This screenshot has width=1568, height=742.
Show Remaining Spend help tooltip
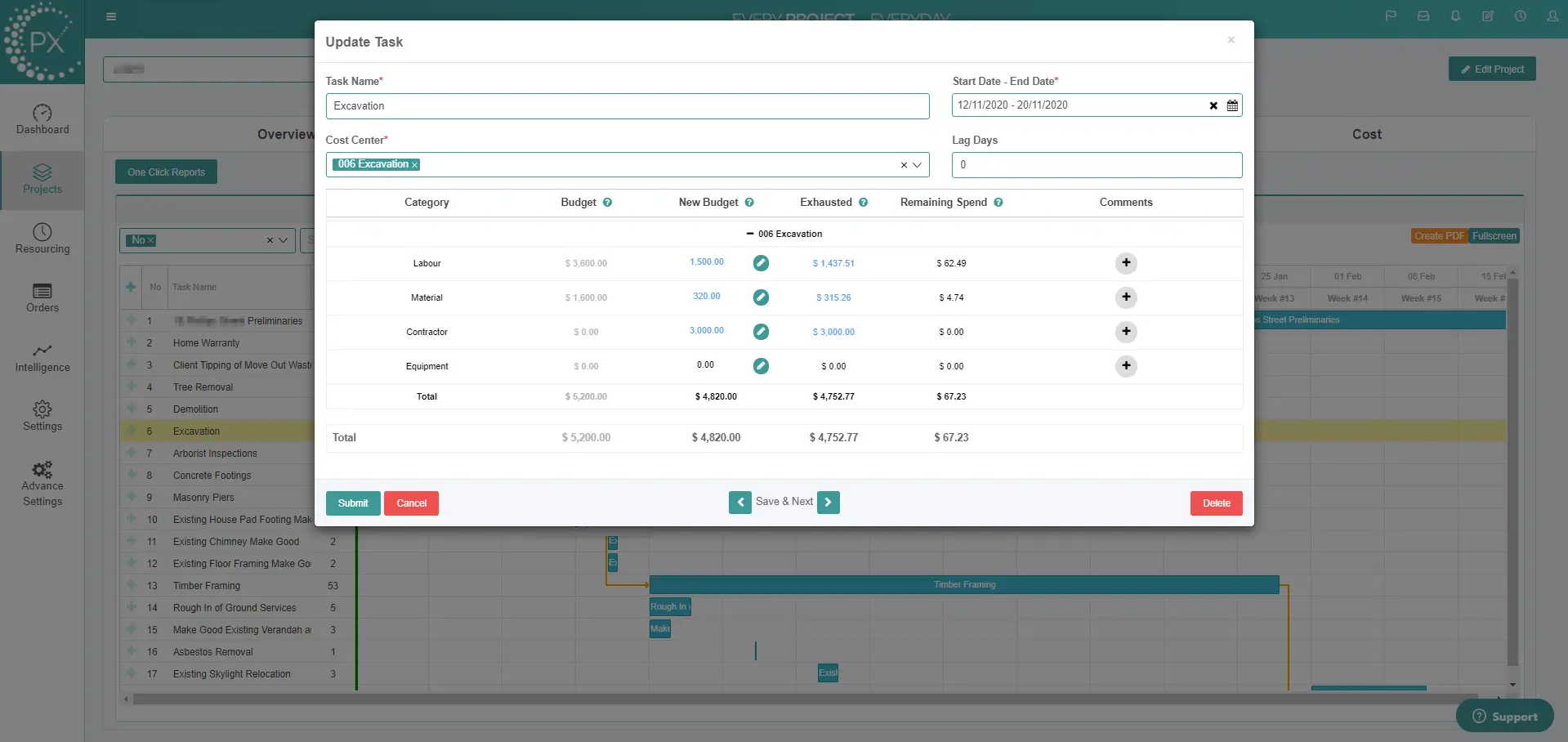click(x=998, y=203)
